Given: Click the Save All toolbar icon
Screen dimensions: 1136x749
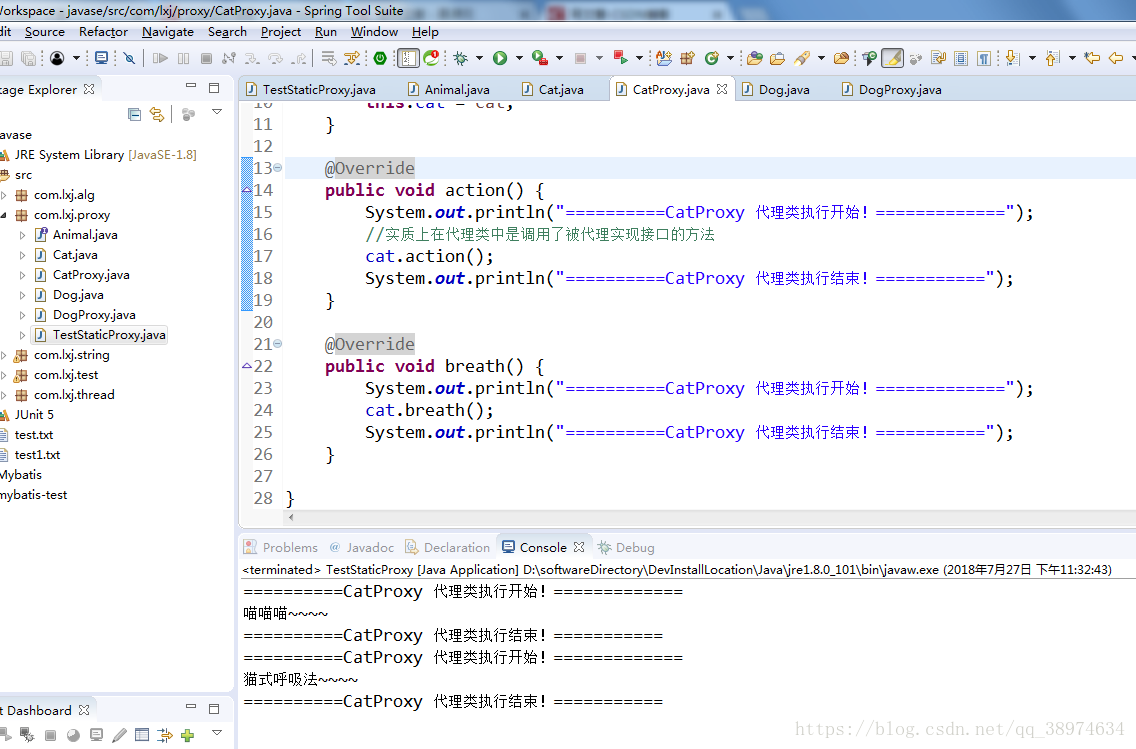Looking at the screenshot, I should (29, 58).
